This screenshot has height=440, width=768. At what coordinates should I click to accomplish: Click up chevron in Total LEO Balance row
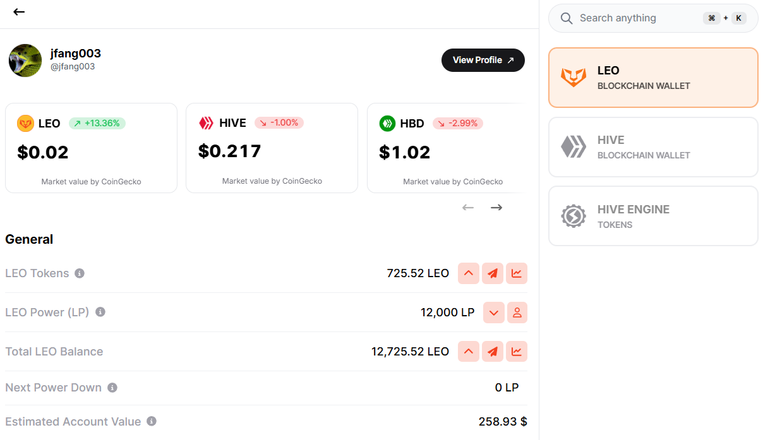tap(468, 351)
